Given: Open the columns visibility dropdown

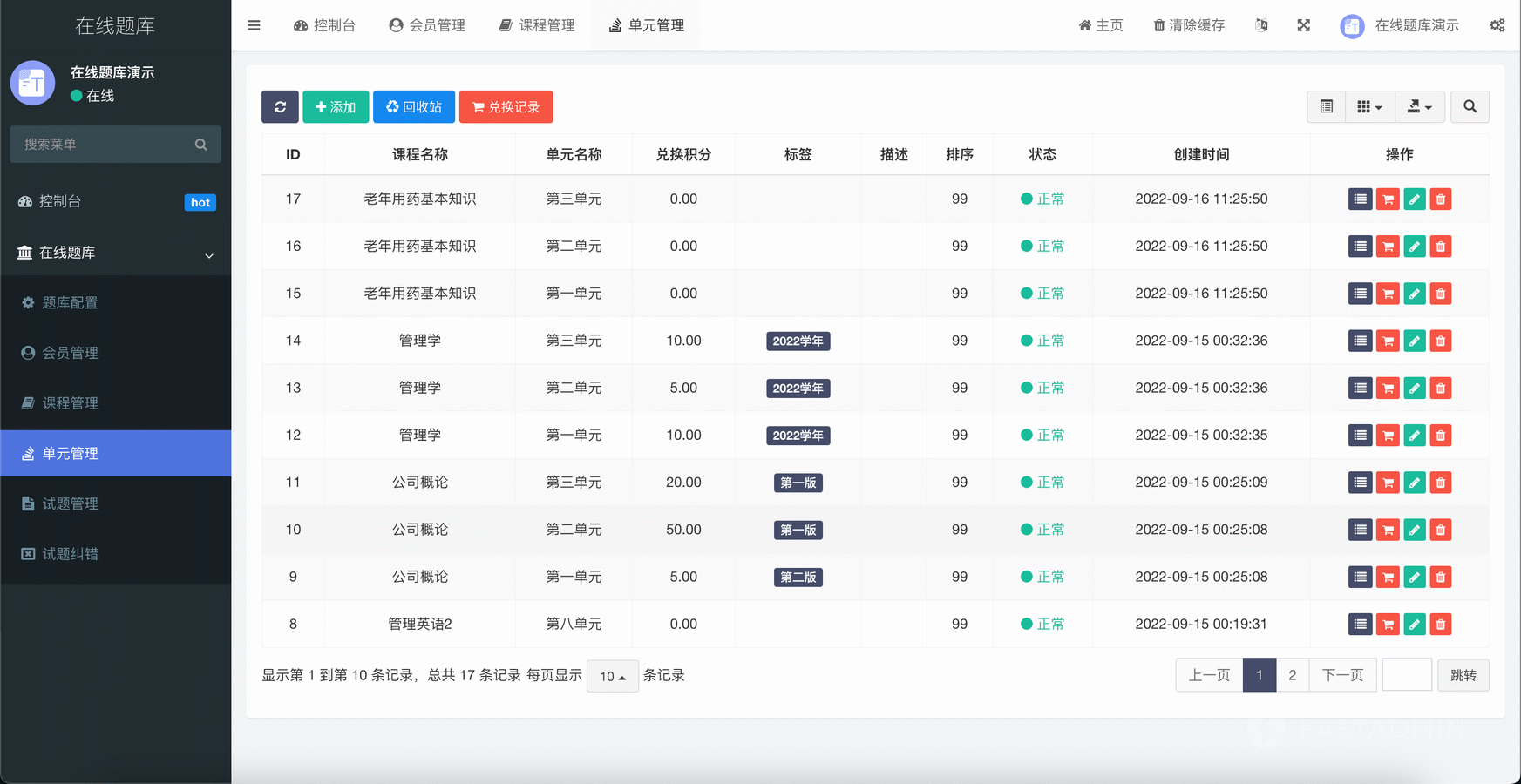Looking at the screenshot, I should [x=1369, y=107].
